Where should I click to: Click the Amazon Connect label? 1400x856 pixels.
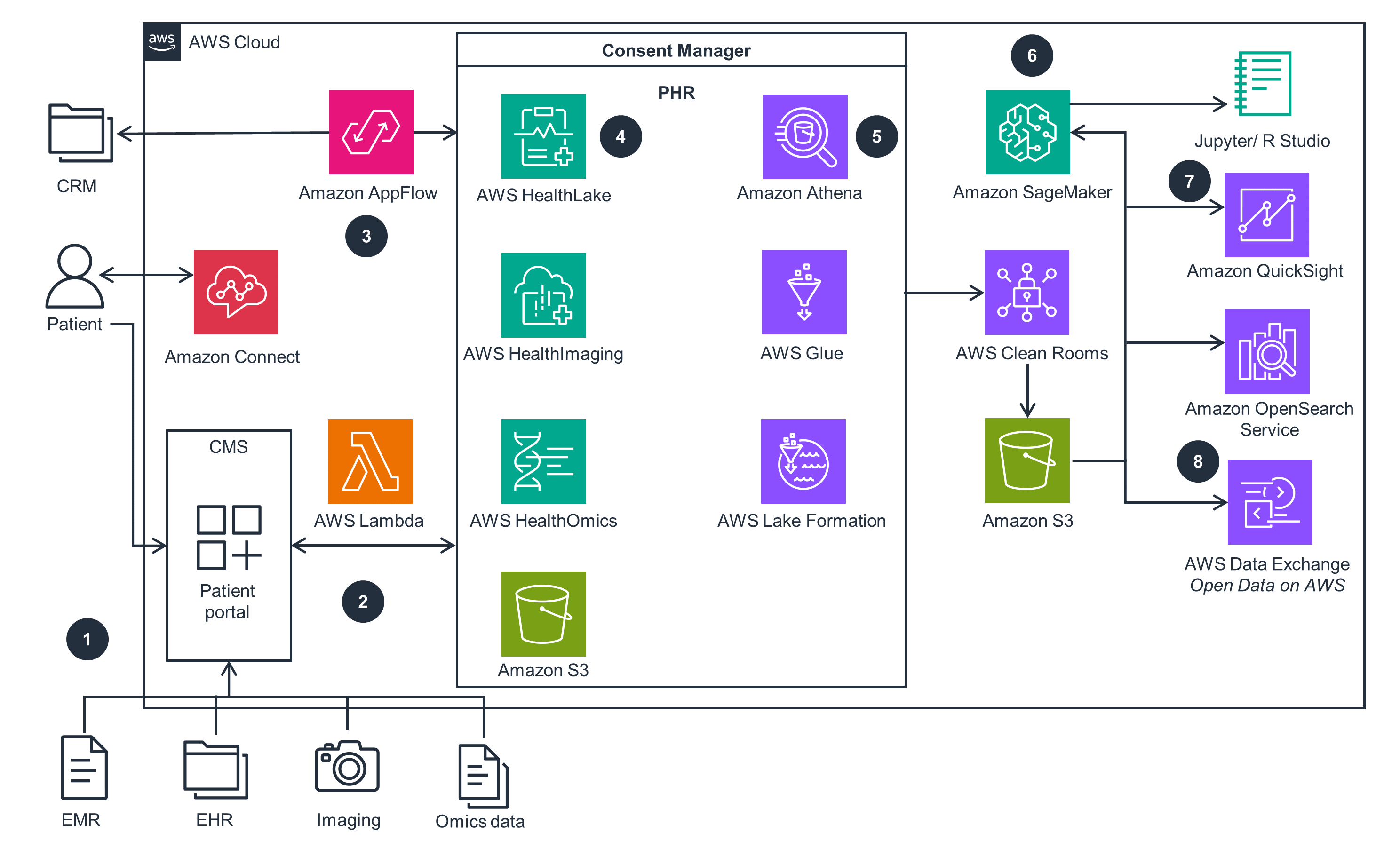tap(232, 357)
